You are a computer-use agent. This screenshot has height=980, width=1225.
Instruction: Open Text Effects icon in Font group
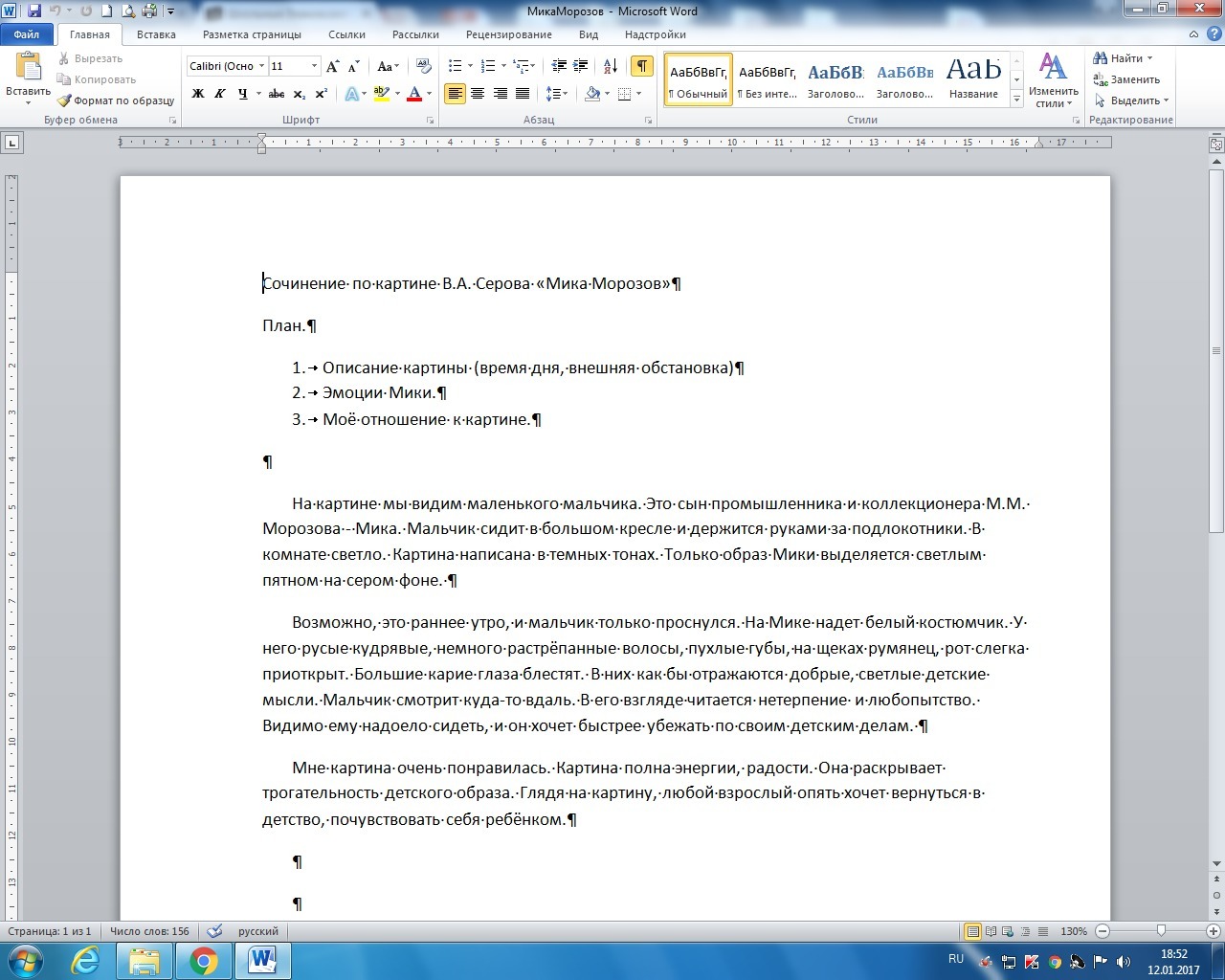[351, 94]
